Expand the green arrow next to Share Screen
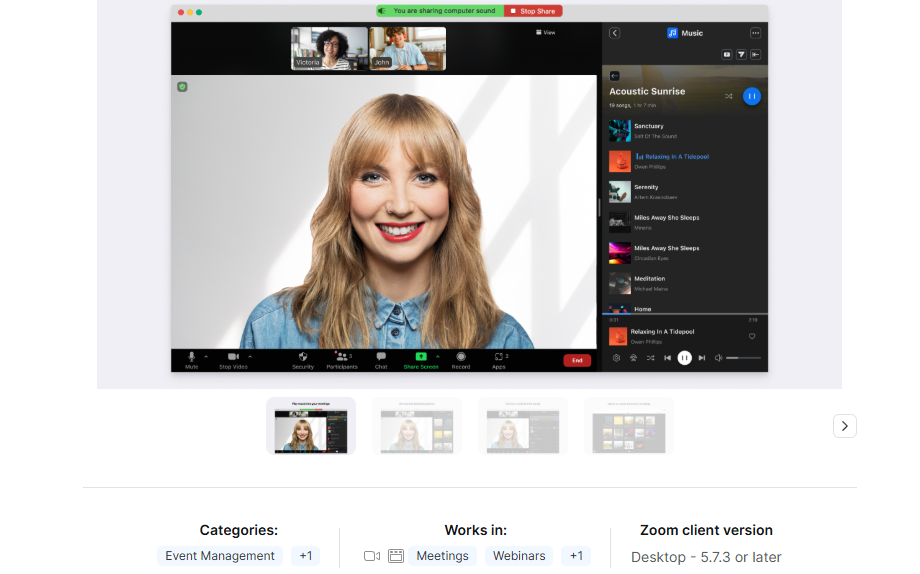The image size is (920, 574). [x=438, y=356]
